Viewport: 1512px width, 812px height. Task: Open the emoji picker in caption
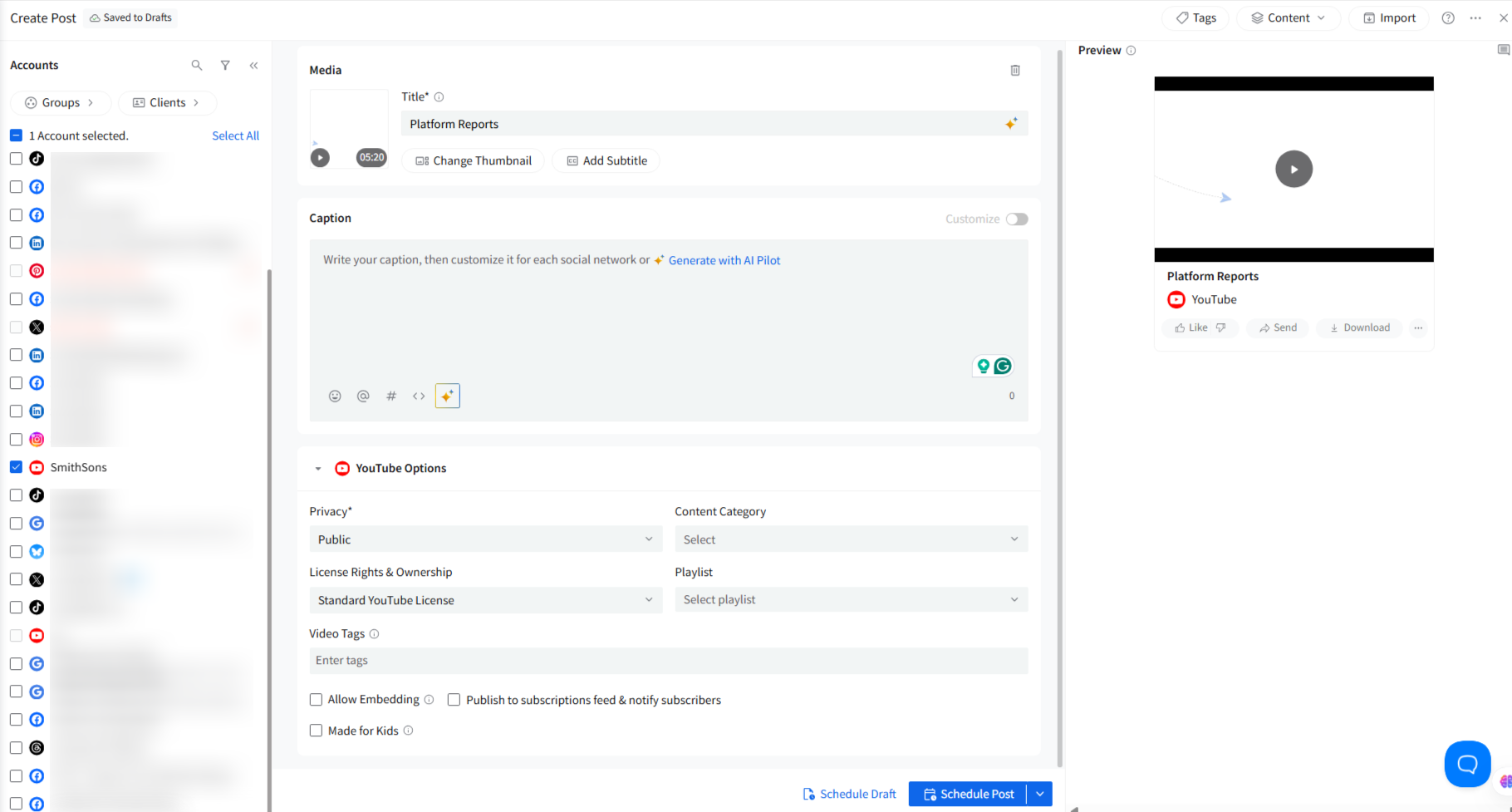click(335, 396)
